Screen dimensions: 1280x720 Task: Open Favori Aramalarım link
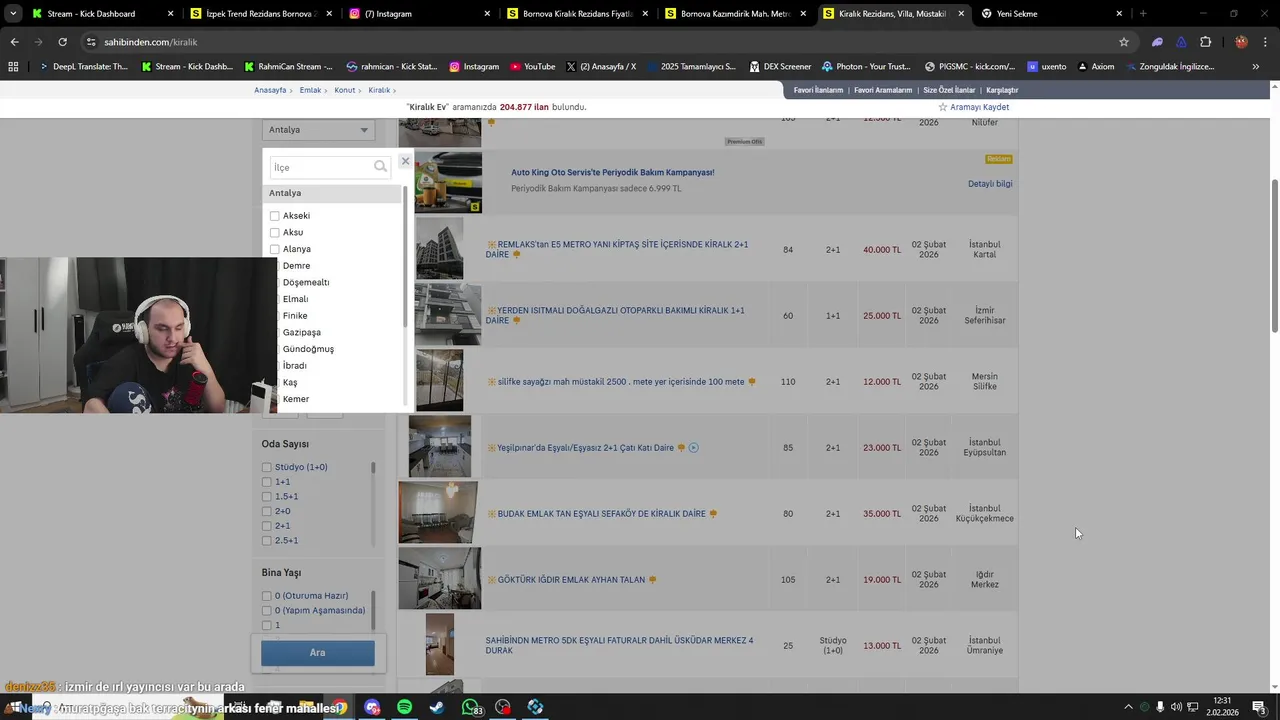[x=883, y=90]
